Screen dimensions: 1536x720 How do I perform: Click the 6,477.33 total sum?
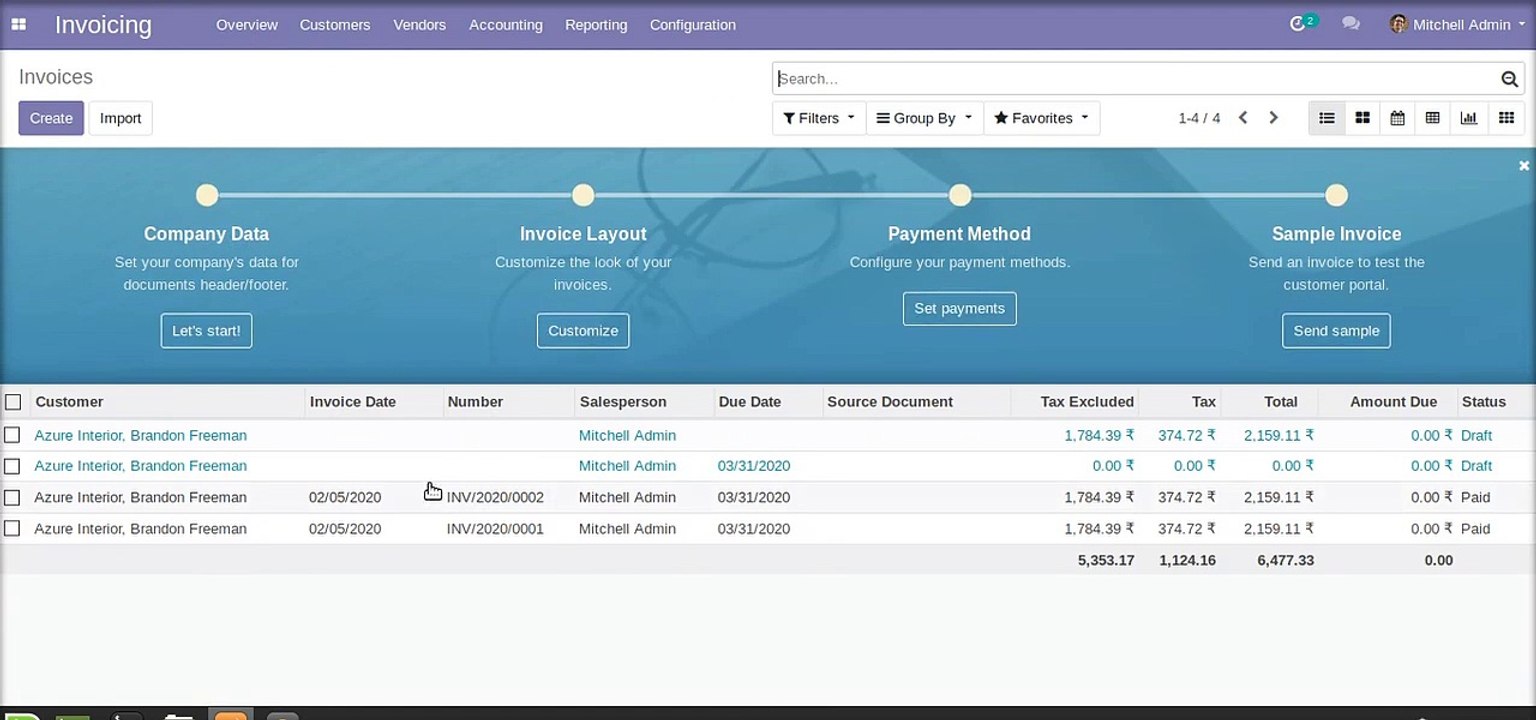[1285, 560]
